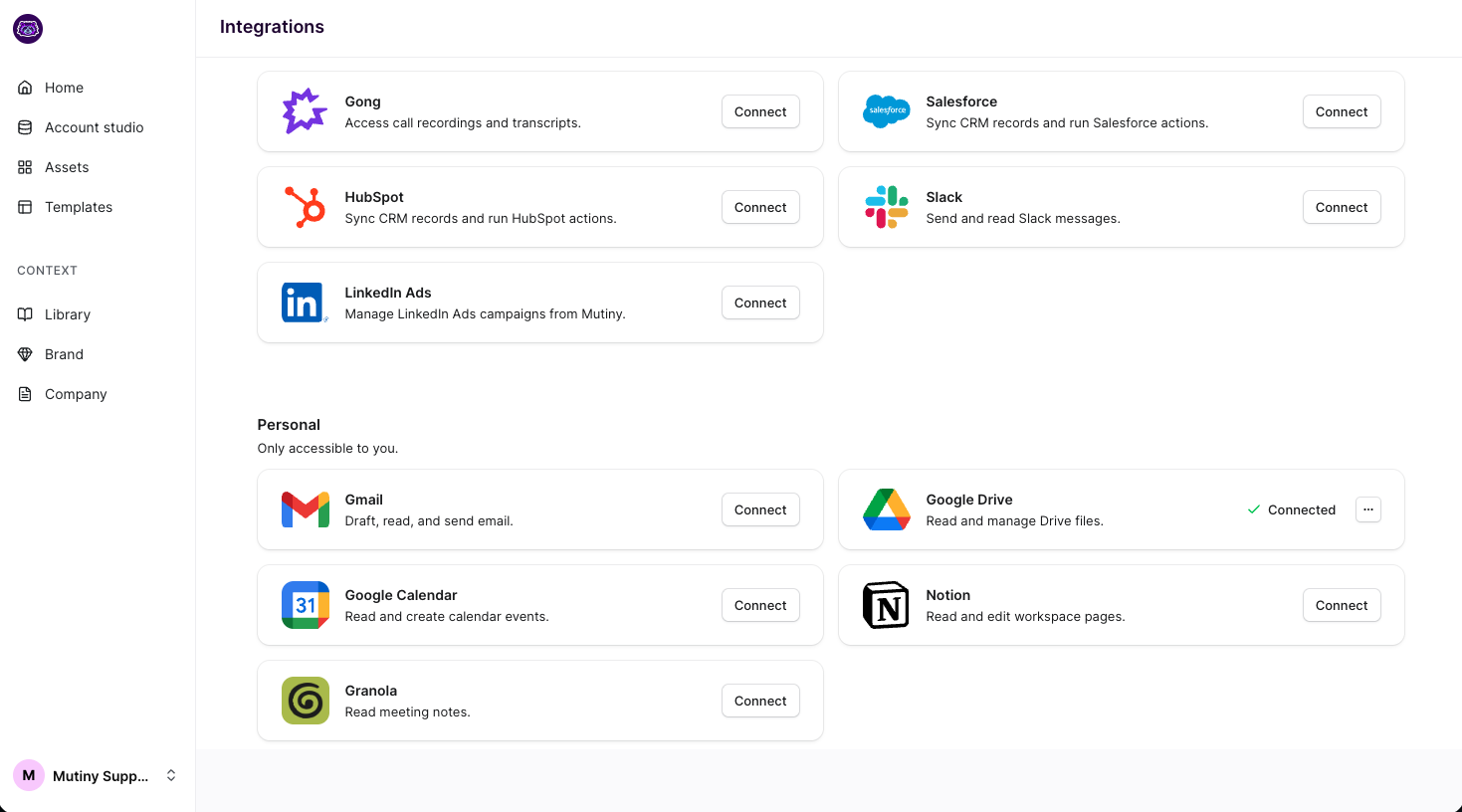The image size is (1462, 812).
Task: Click the M avatar for Mutiny Support
Action: tap(28, 775)
